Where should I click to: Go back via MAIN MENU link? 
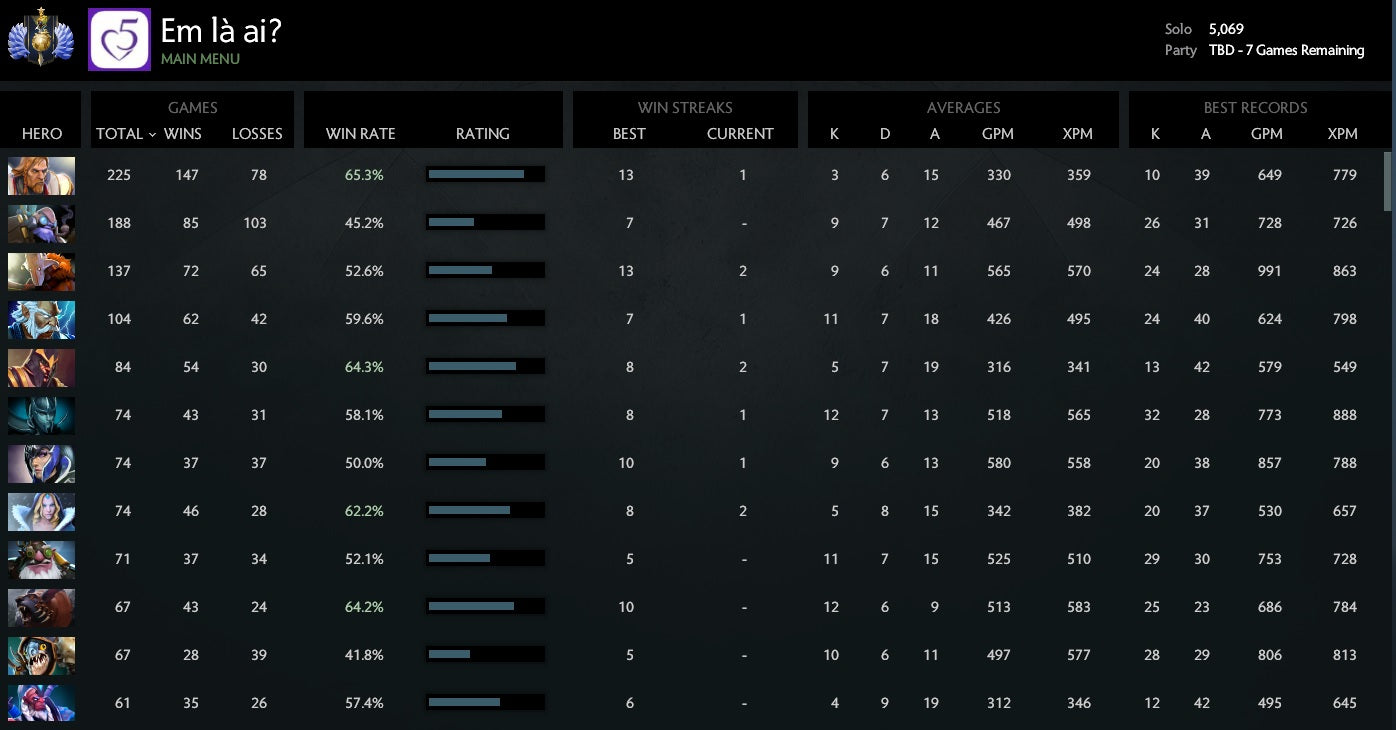(x=200, y=59)
